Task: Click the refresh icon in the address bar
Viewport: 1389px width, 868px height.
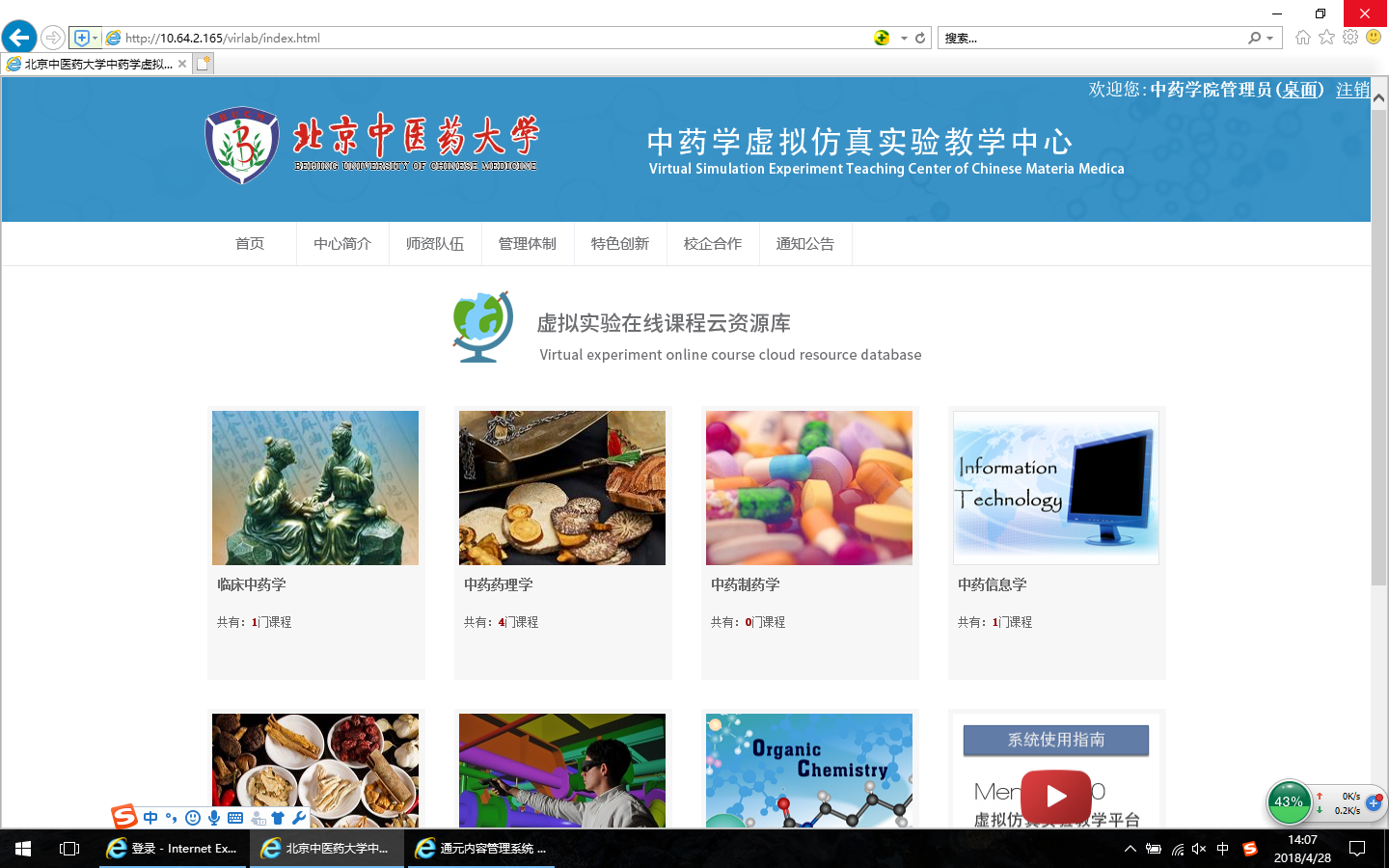Action: (920, 38)
